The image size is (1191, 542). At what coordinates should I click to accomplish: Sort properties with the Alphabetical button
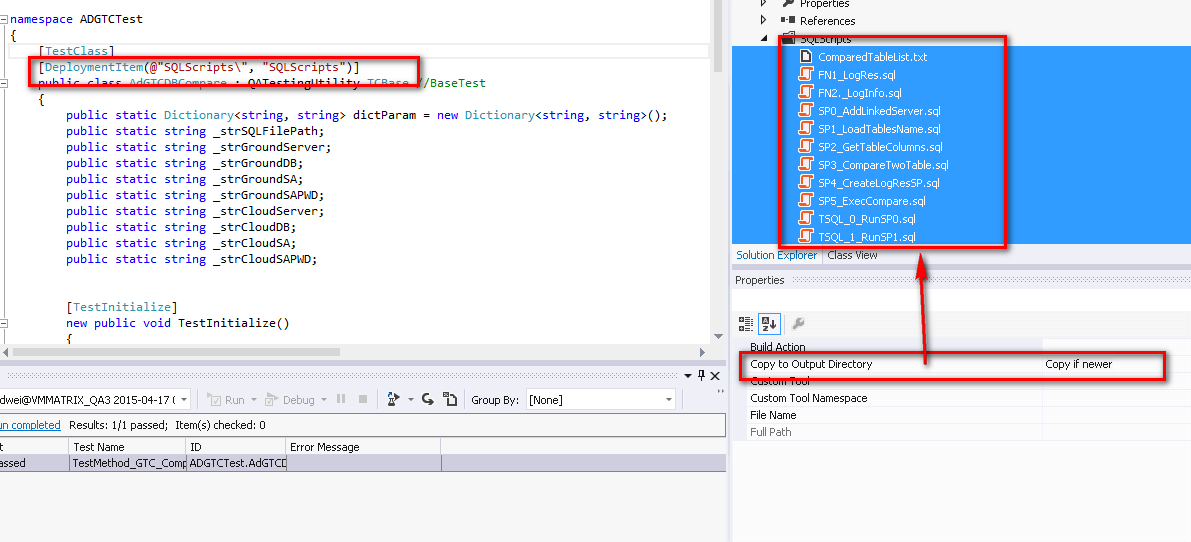pyautogui.click(x=769, y=324)
